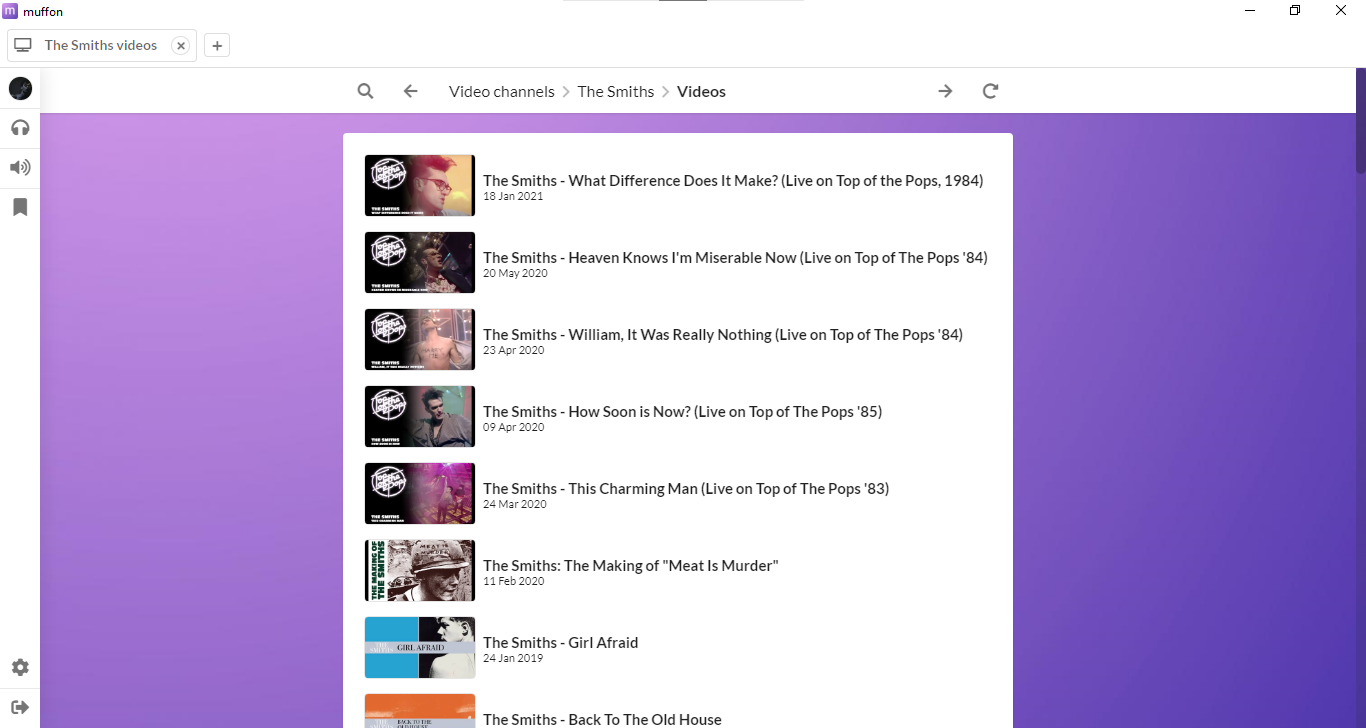1366x728 pixels.
Task: Go to The Smiths breadcrumb
Action: [616, 91]
